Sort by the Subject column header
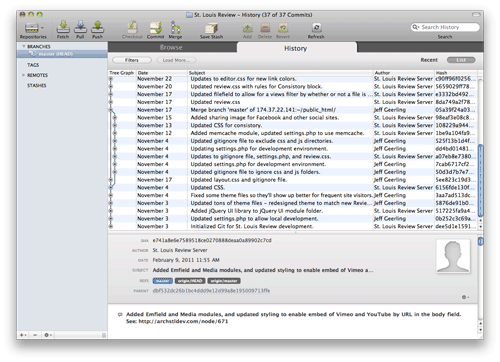The height and width of the screenshot is (362, 500). (x=280, y=73)
